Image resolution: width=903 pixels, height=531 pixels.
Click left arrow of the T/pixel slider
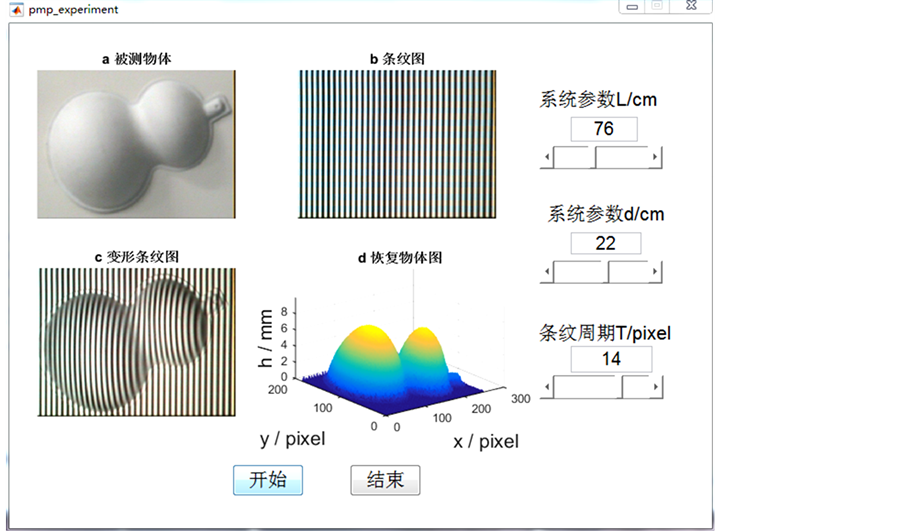click(x=545, y=386)
